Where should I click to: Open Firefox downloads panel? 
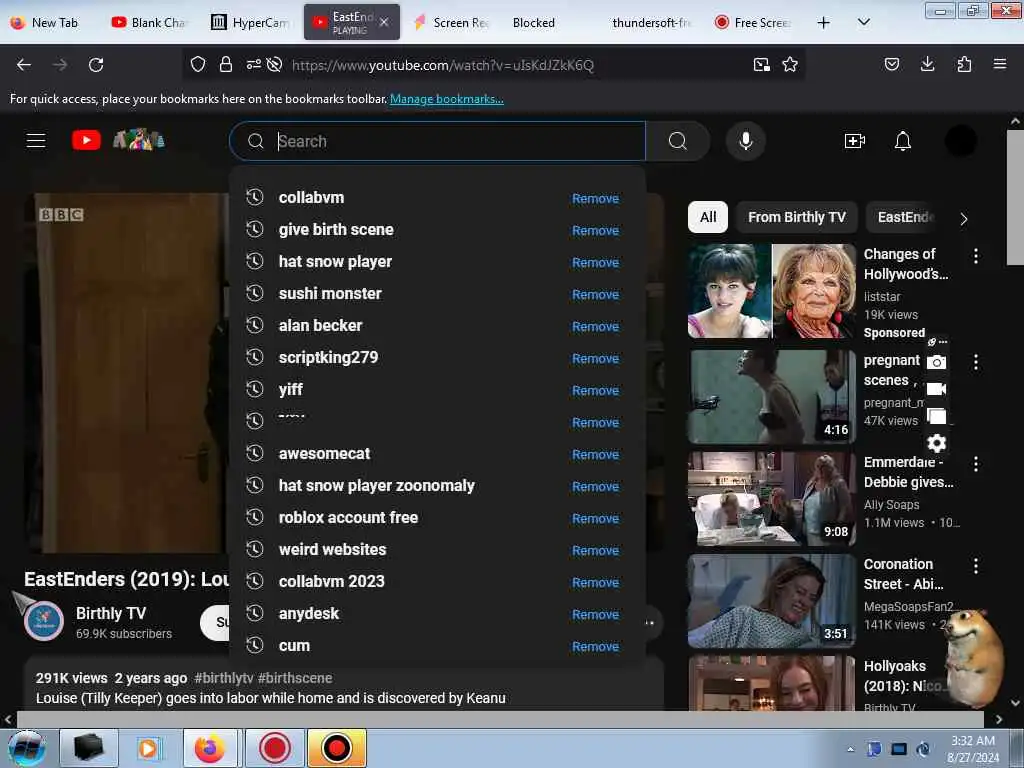tap(927, 64)
